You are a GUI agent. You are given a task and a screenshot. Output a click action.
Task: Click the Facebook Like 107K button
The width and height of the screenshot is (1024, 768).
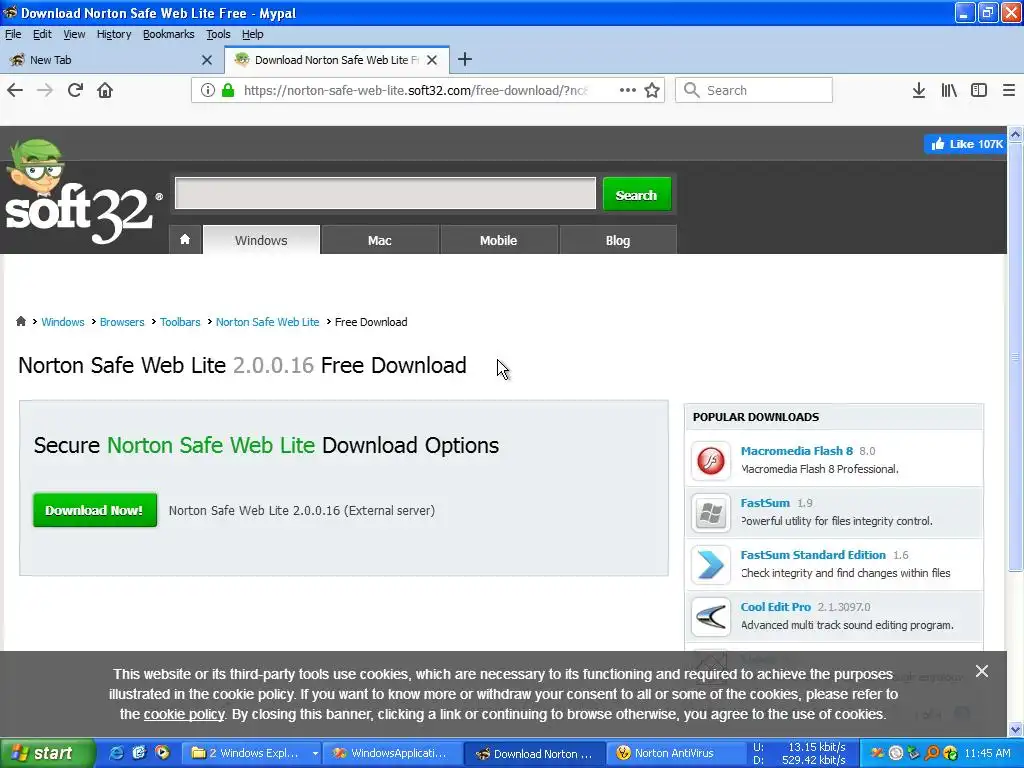pos(965,144)
